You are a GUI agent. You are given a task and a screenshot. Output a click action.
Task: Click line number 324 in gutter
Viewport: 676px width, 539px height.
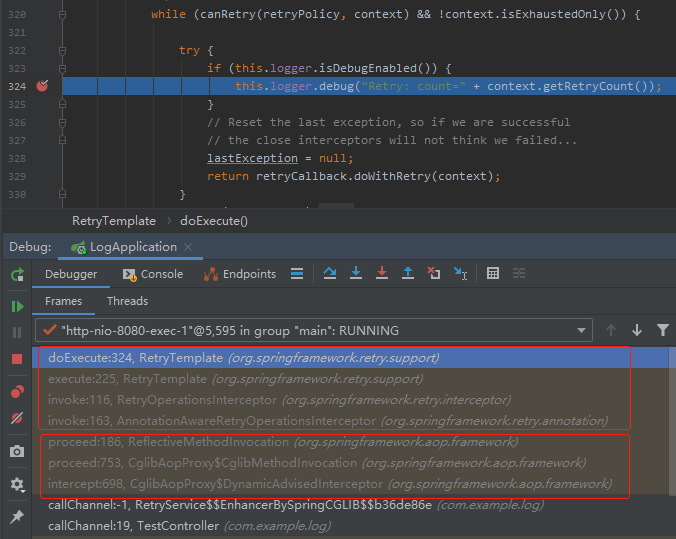[17, 87]
